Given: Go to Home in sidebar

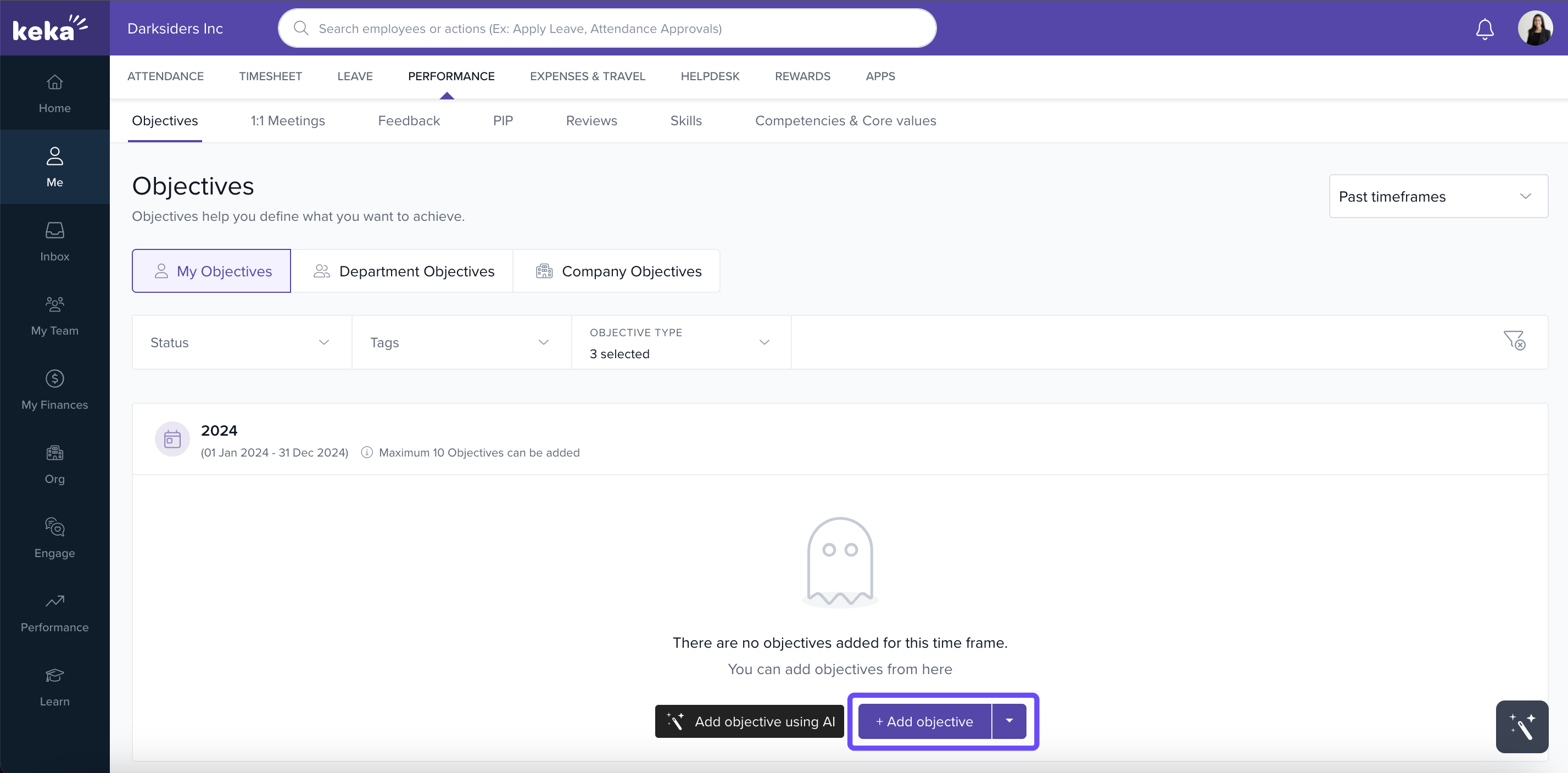Looking at the screenshot, I should point(55,93).
